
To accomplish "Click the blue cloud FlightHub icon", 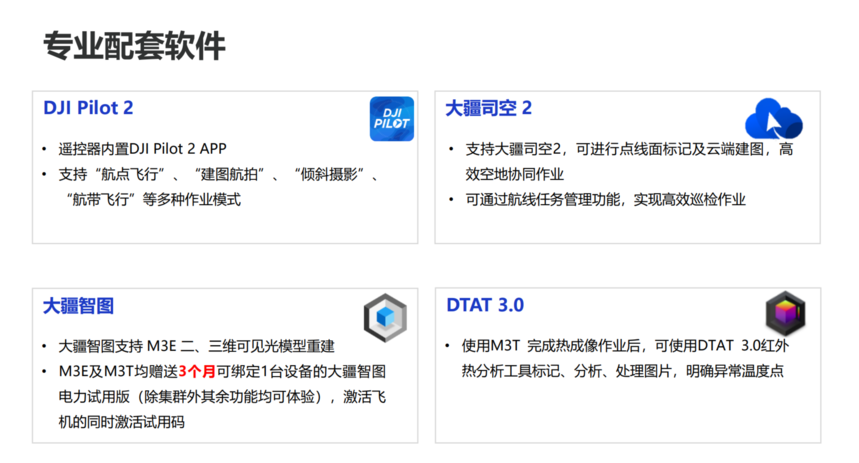I will (774, 119).
